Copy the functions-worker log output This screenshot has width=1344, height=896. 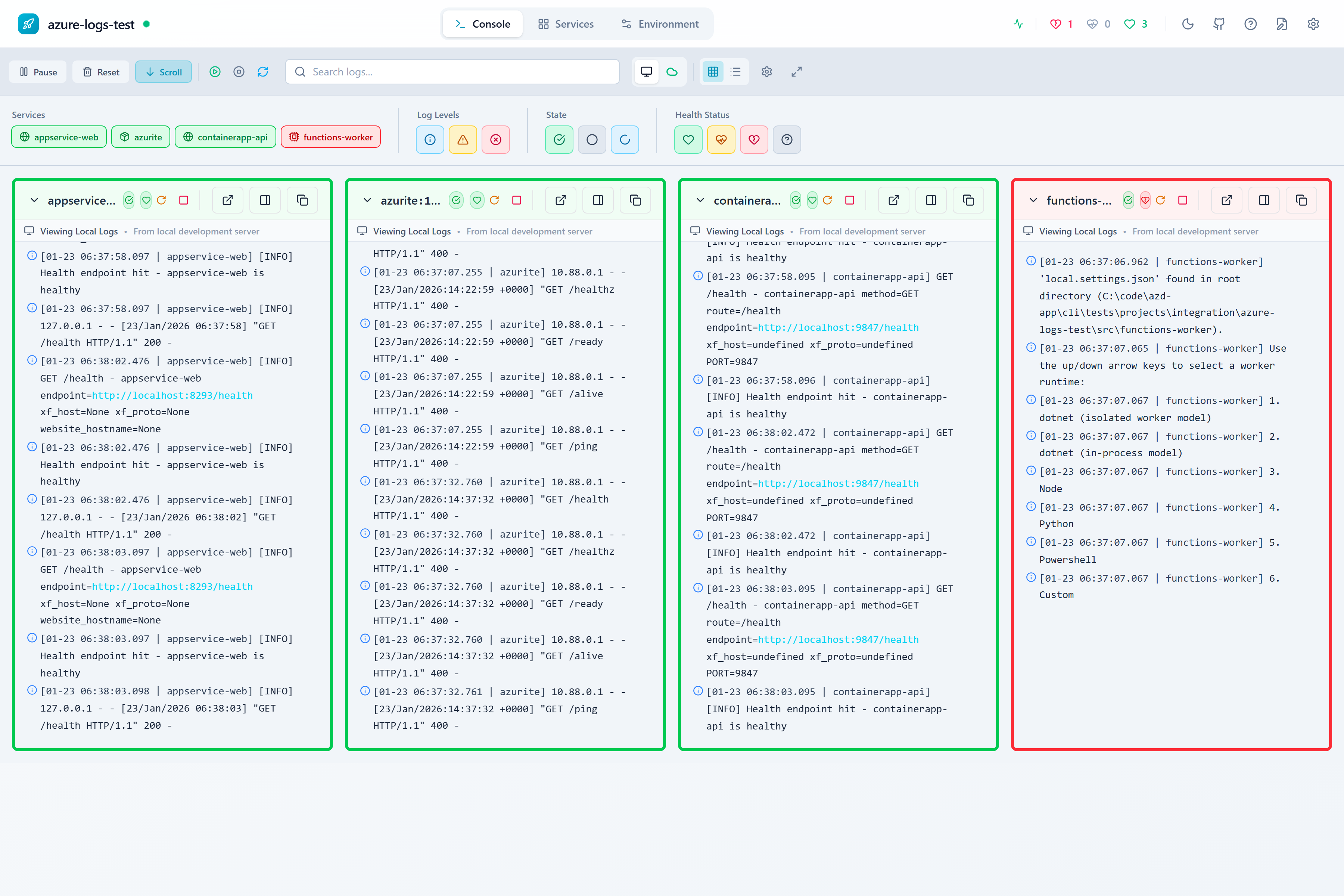coord(1302,200)
